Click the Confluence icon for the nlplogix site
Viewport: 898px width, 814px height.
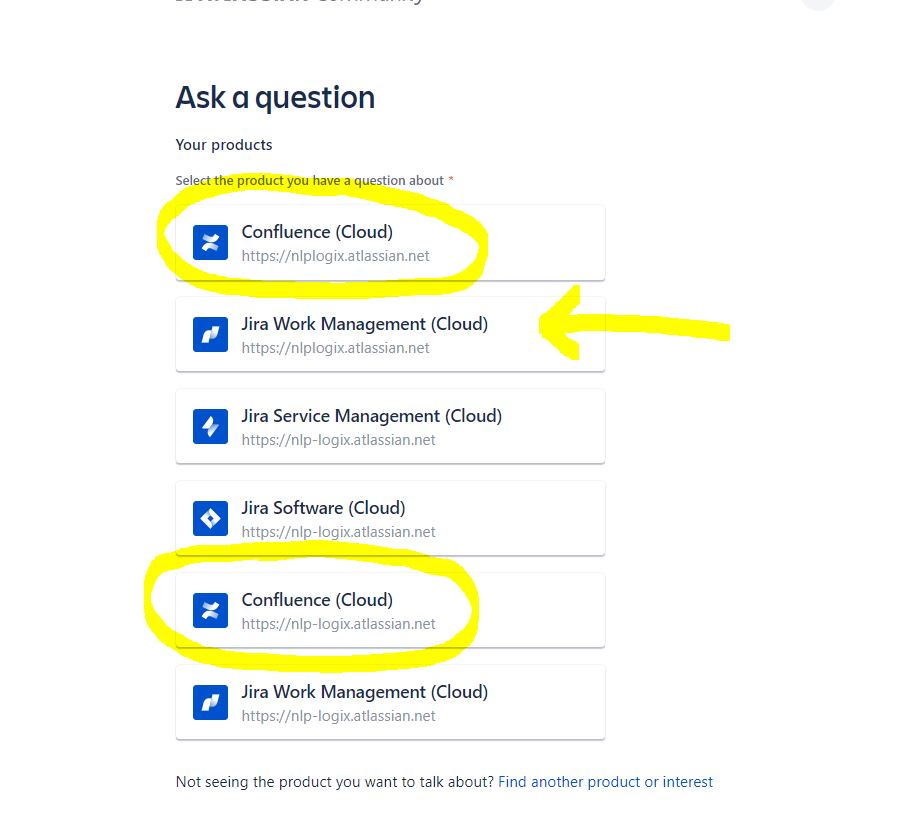tap(210, 242)
